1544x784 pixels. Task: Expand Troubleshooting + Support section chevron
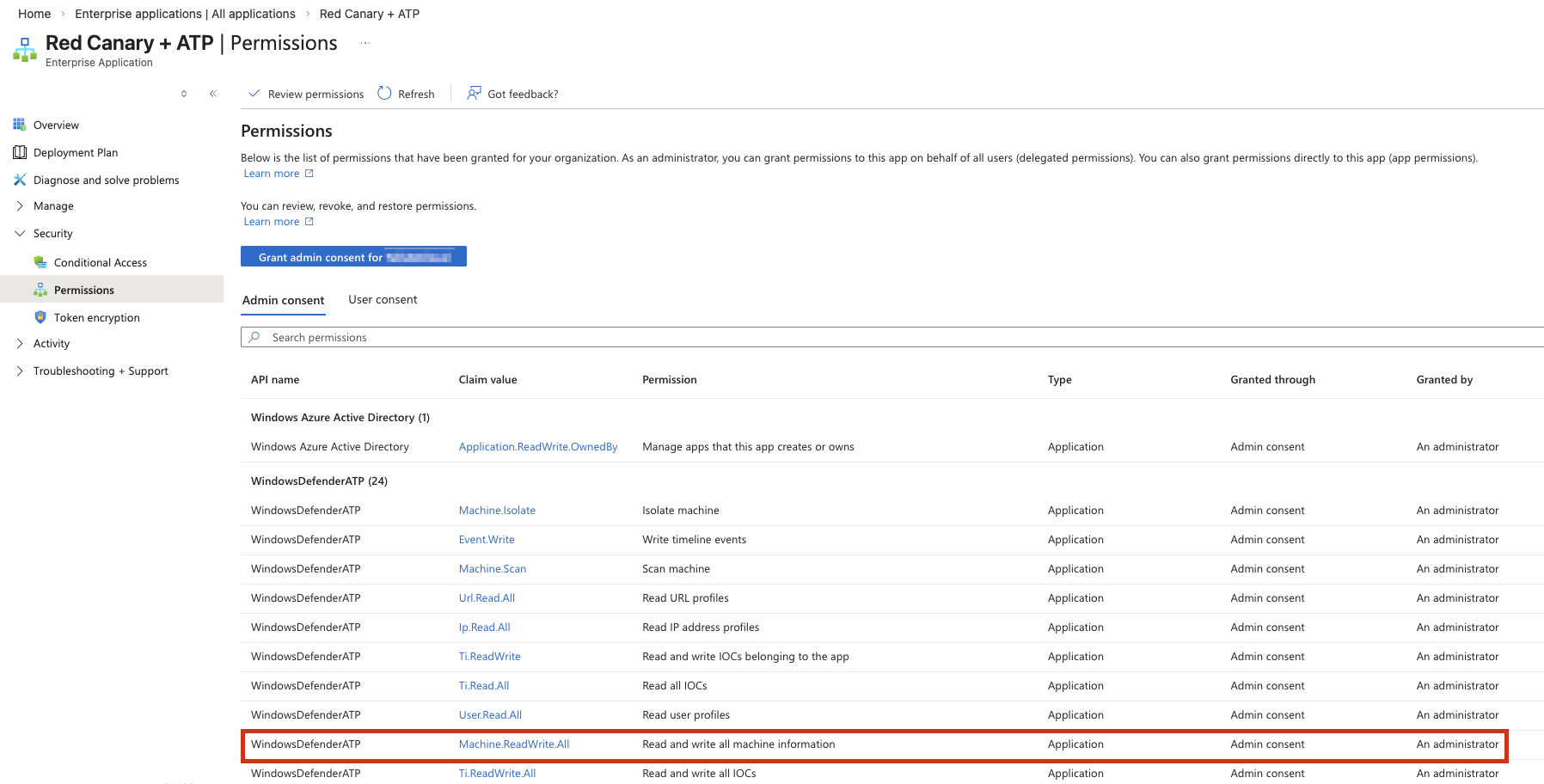tap(20, 371)
